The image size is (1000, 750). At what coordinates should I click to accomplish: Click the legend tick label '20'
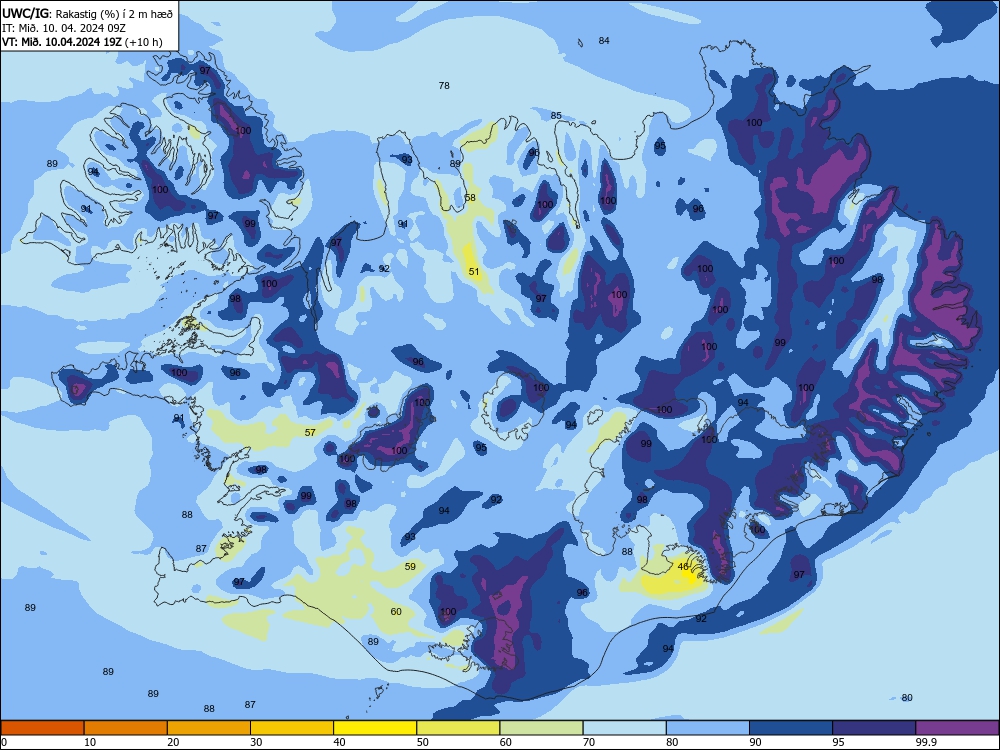coord(173,742)
